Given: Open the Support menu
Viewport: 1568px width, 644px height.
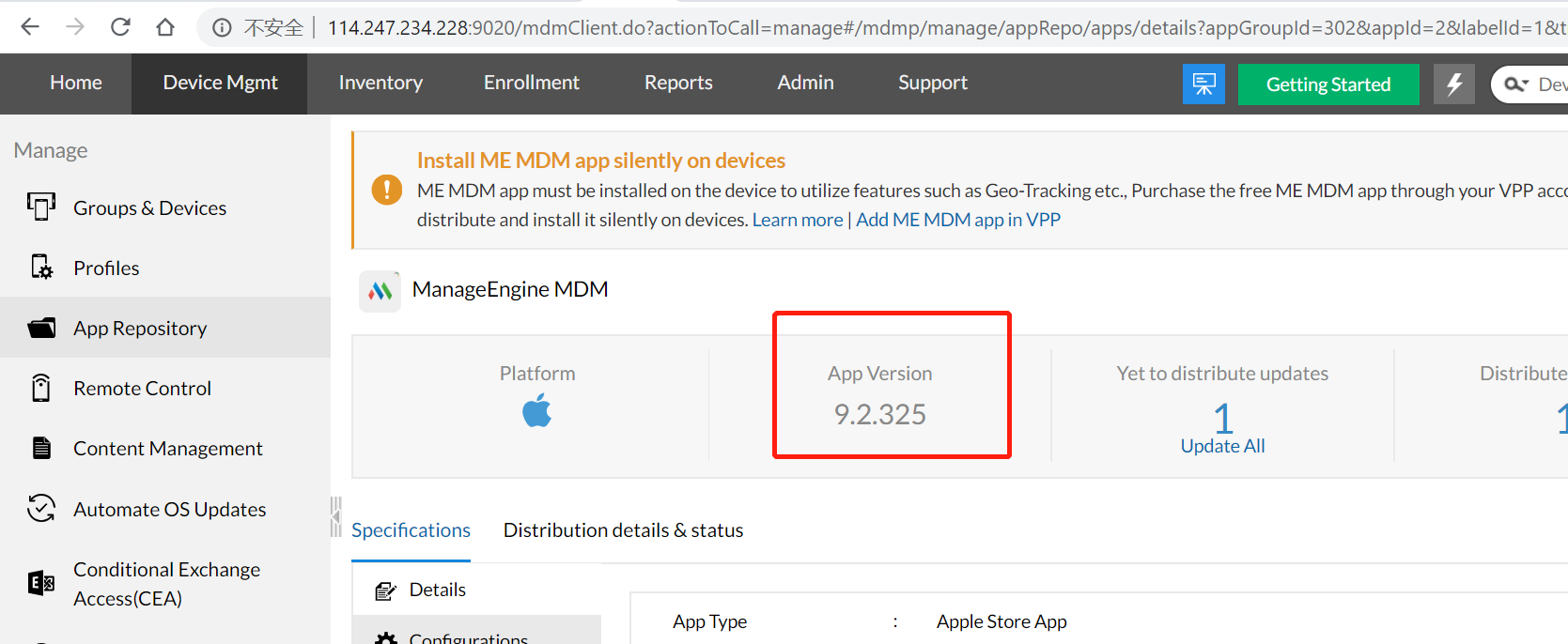Looking at the screenshot, I should tap(933, 83).
